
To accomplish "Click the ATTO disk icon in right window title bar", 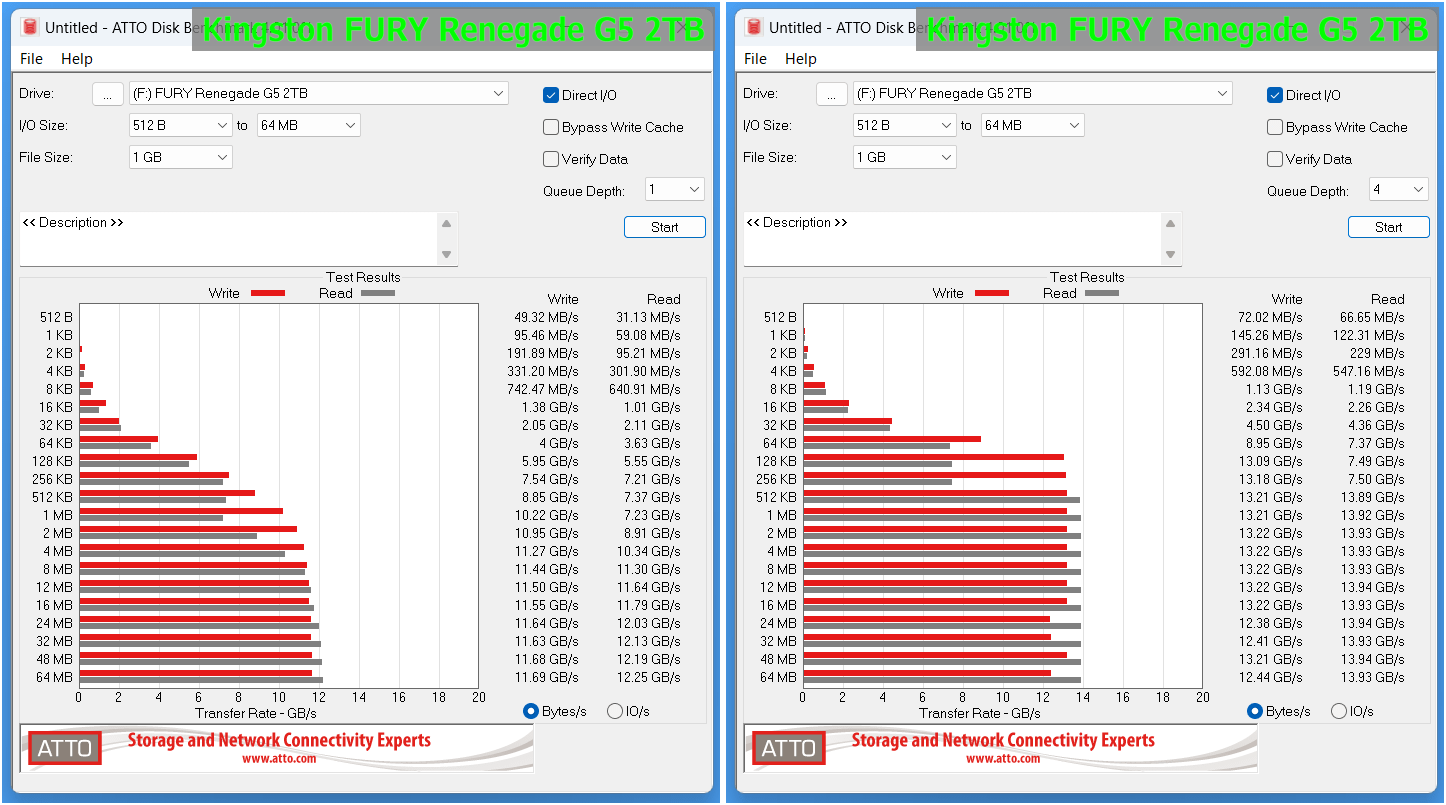I will click(753, 27).
